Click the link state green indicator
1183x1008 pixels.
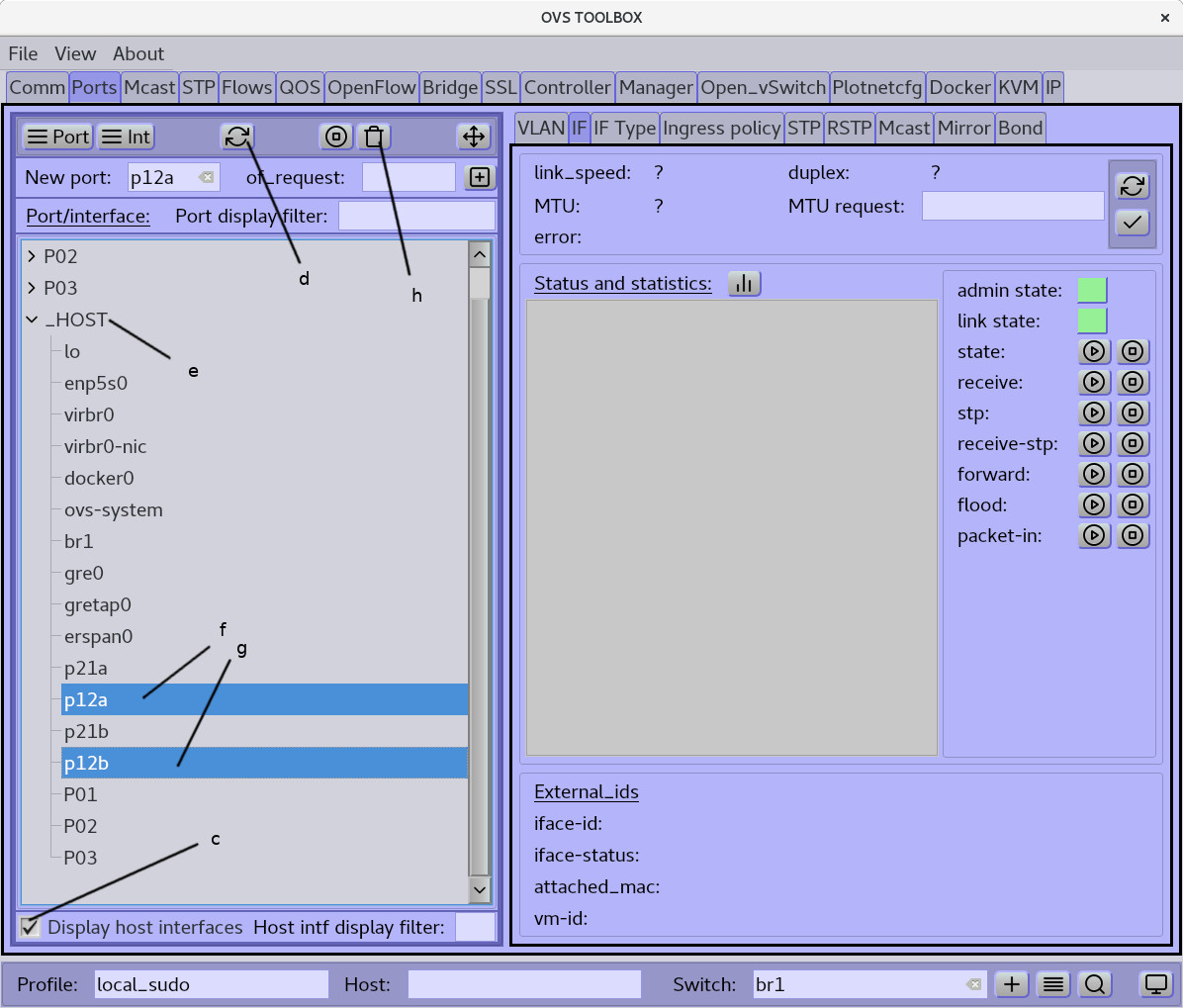1092,321
